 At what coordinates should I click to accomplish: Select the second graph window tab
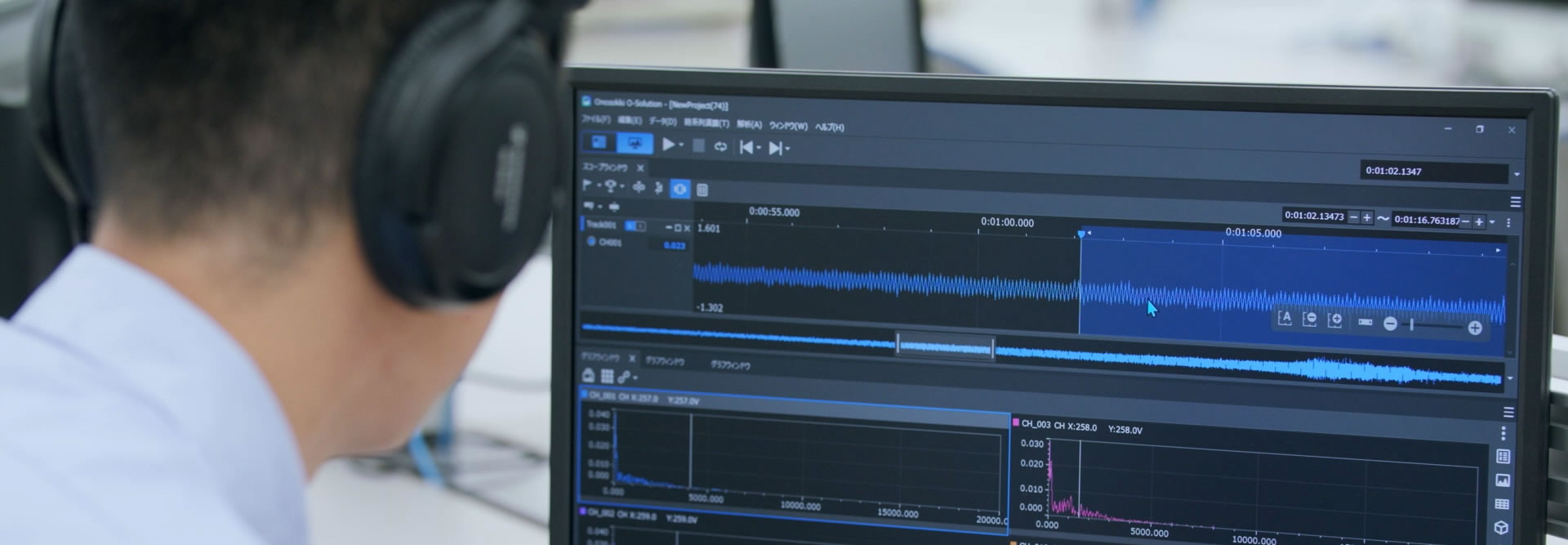click(x=665, y=360)
